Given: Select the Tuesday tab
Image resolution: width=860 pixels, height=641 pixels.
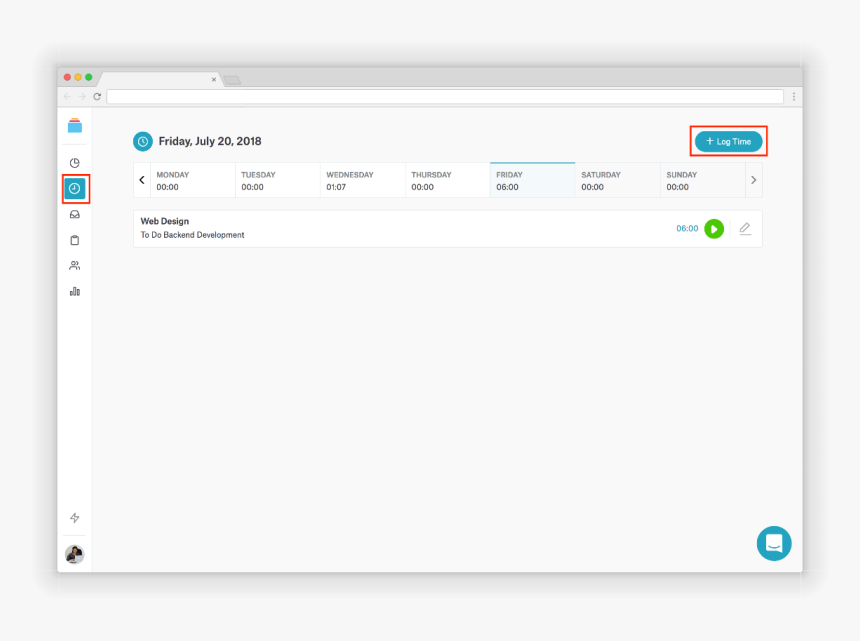Looking at the screenshot, I should 278,180.
